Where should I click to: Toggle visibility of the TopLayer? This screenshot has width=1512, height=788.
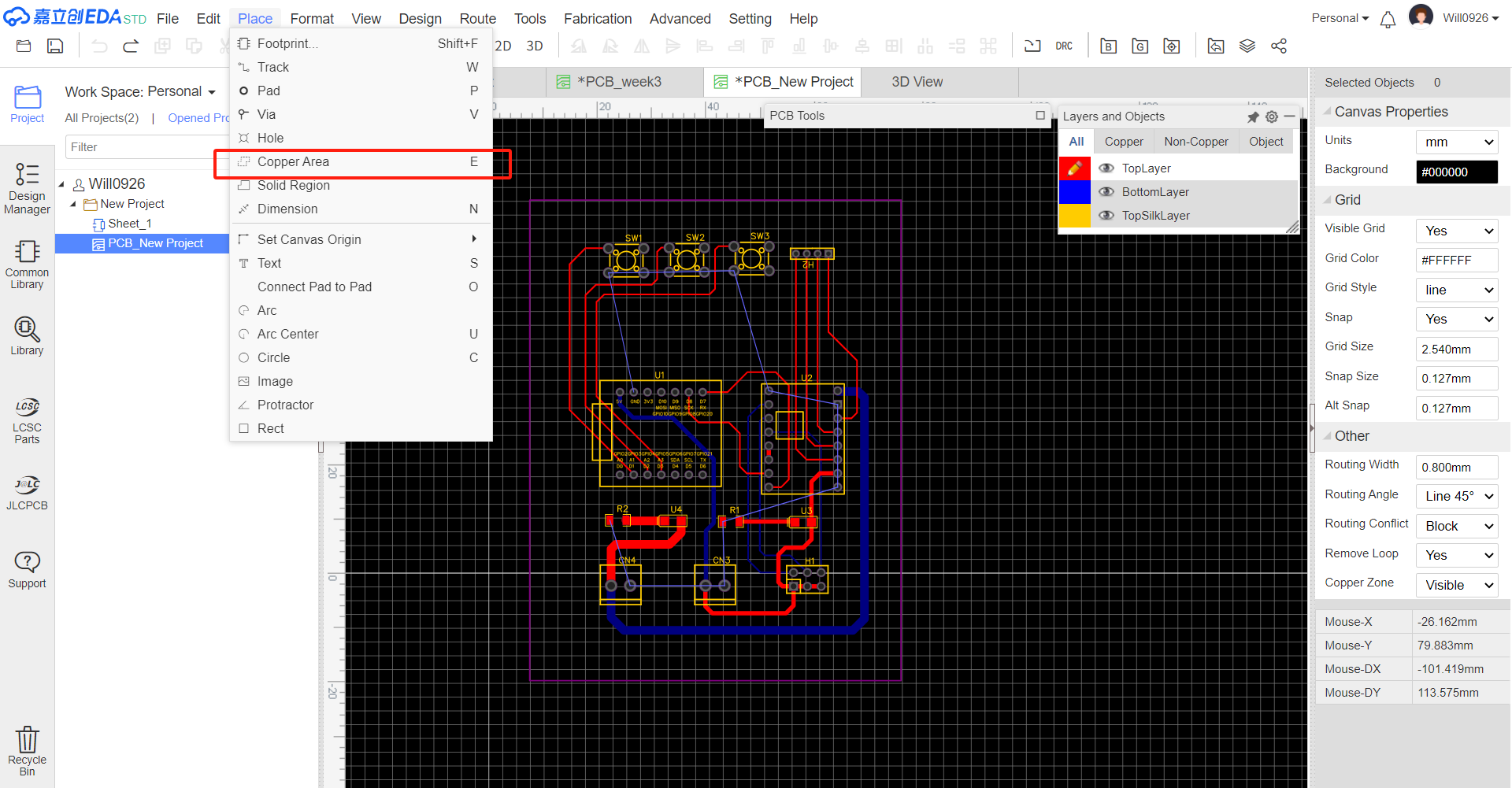tap(1106, 168)
